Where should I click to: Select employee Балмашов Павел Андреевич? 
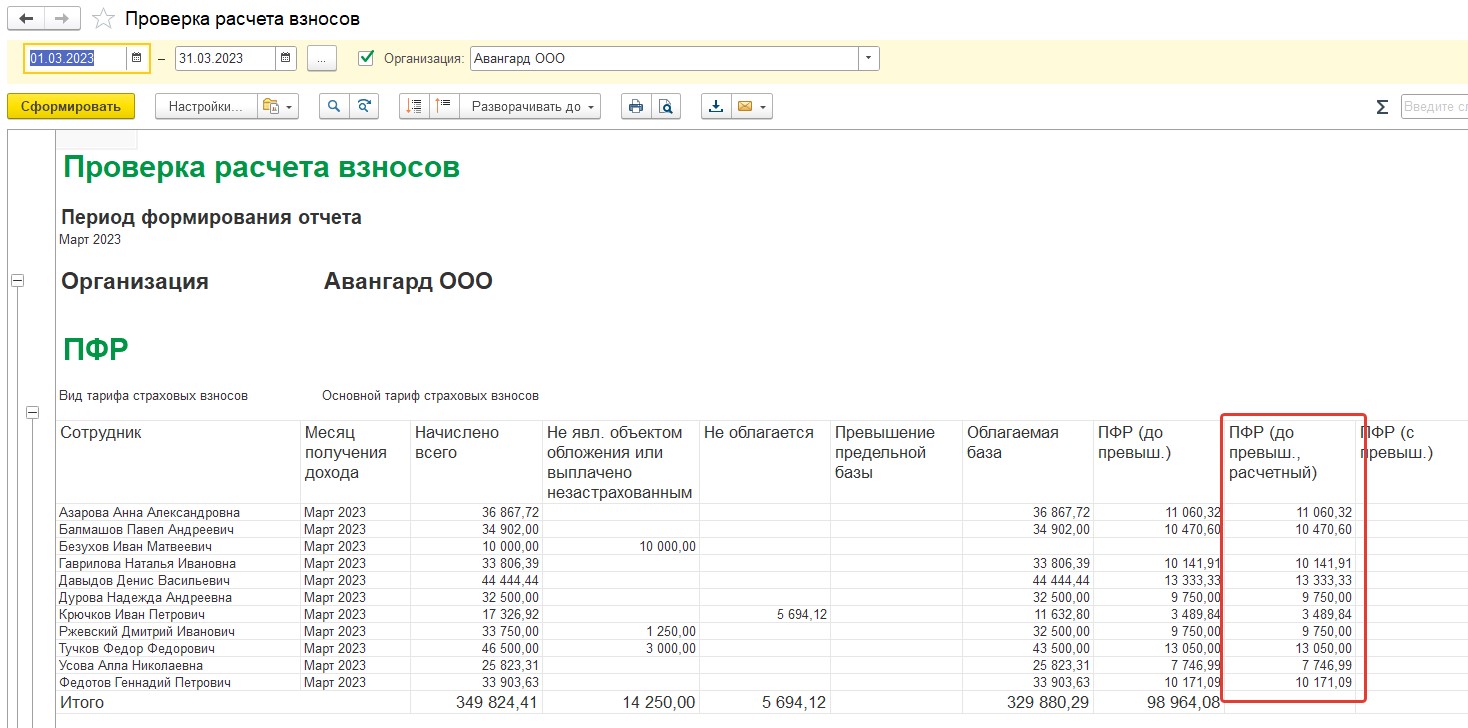146,529
